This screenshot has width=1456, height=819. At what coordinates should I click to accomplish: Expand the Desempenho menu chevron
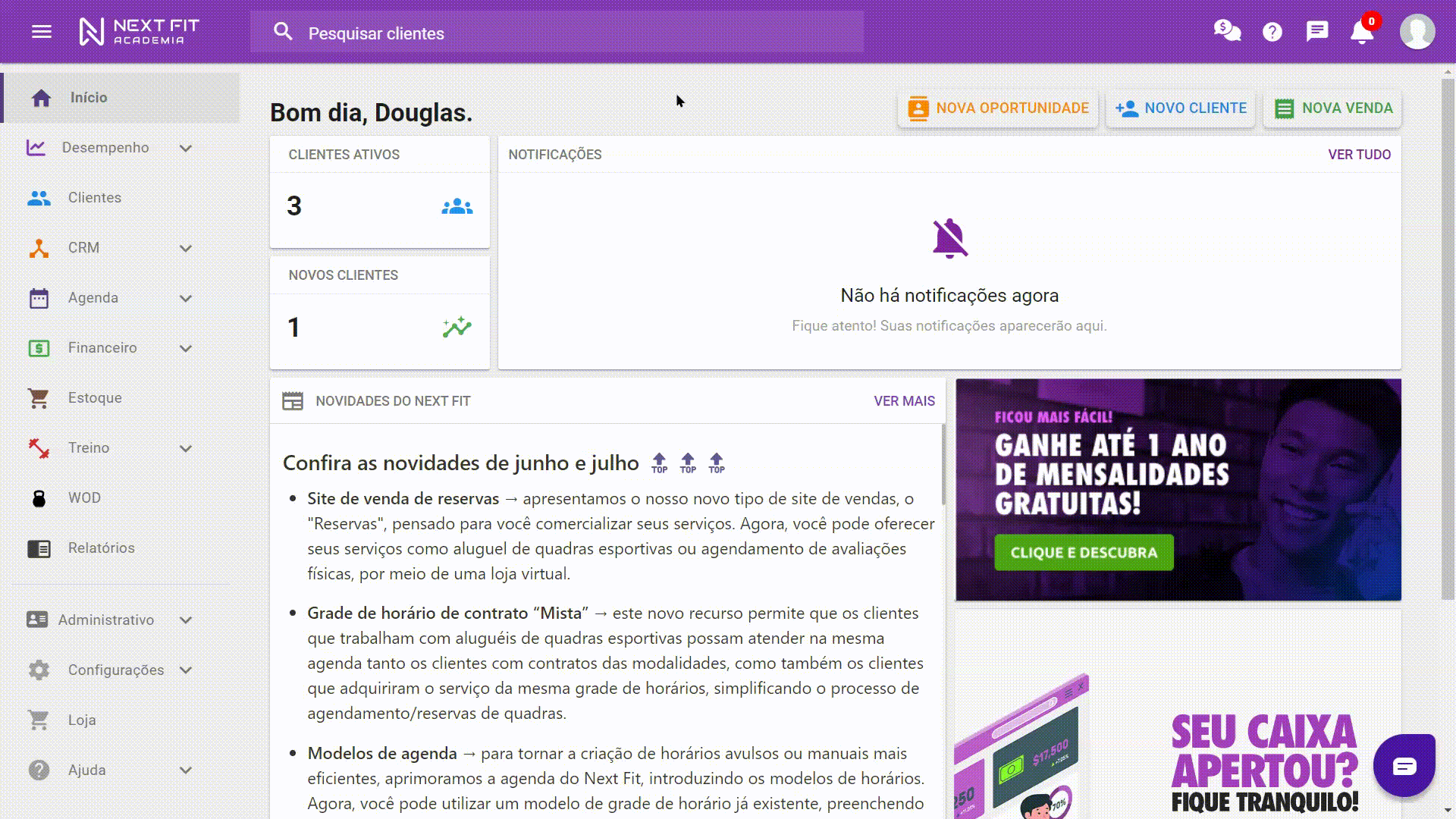[x=186, y=148]
